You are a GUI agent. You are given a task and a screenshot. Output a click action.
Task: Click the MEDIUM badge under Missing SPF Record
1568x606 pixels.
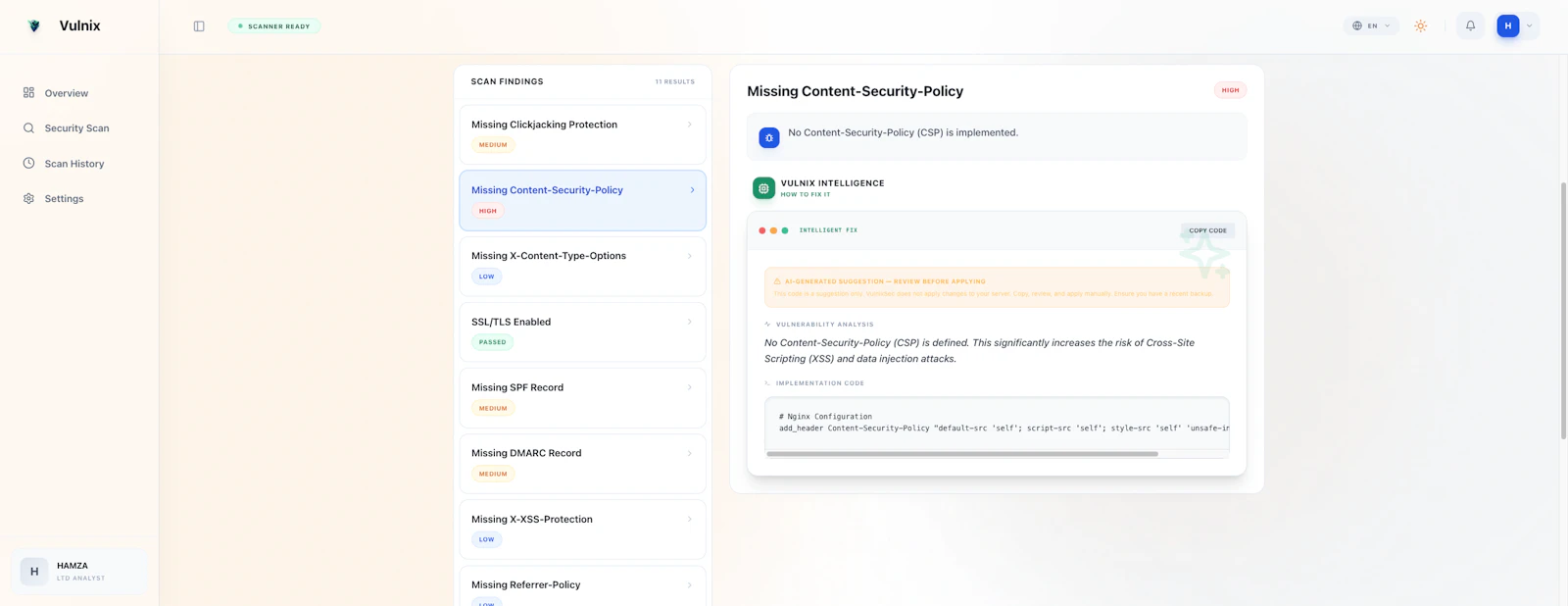[493, 408]
